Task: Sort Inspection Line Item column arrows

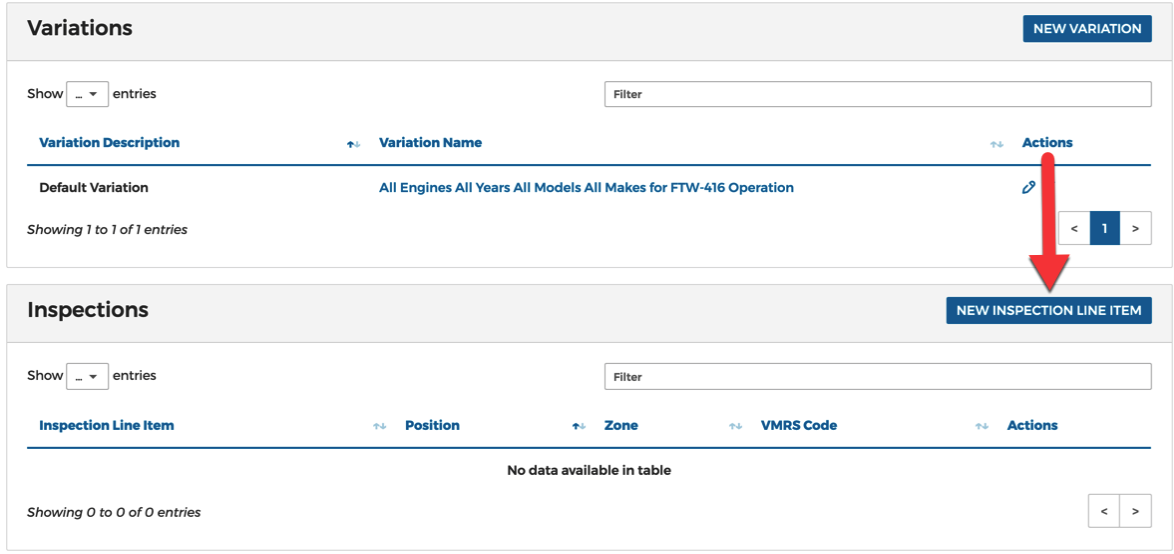Action: coord(380,426)
